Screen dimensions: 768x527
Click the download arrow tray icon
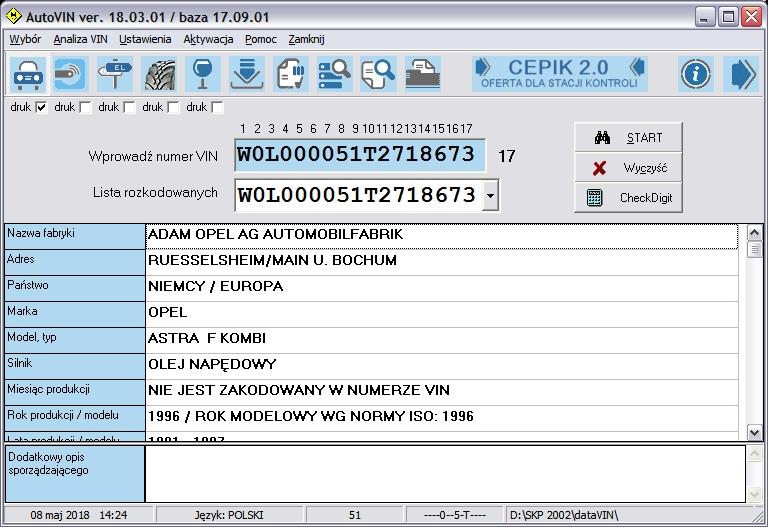[x=247, y=74]
